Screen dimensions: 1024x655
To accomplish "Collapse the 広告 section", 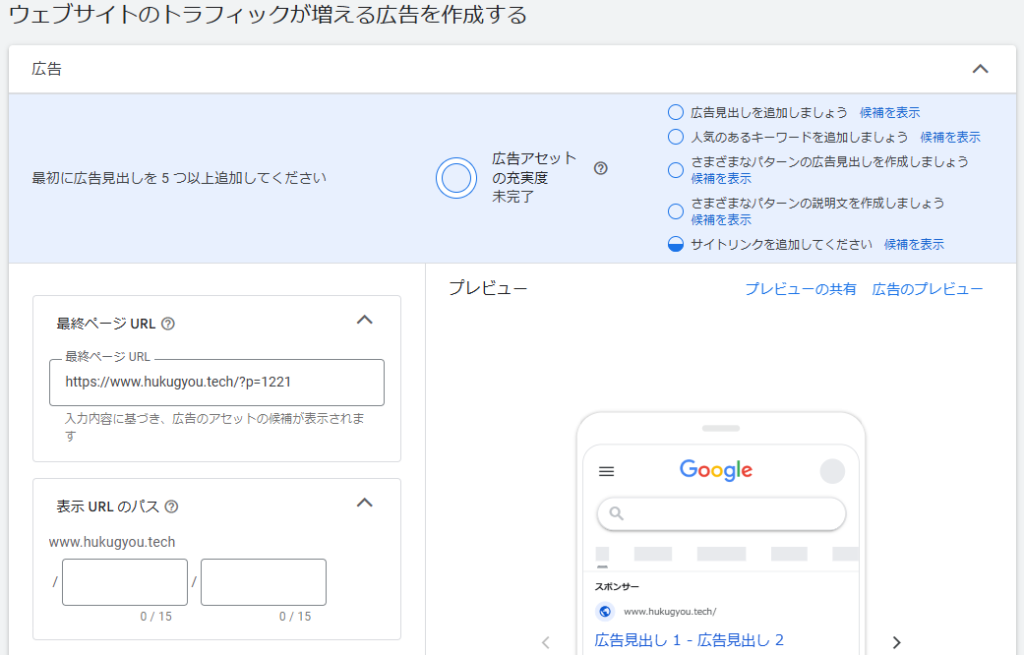I will [x=980, y=69].
